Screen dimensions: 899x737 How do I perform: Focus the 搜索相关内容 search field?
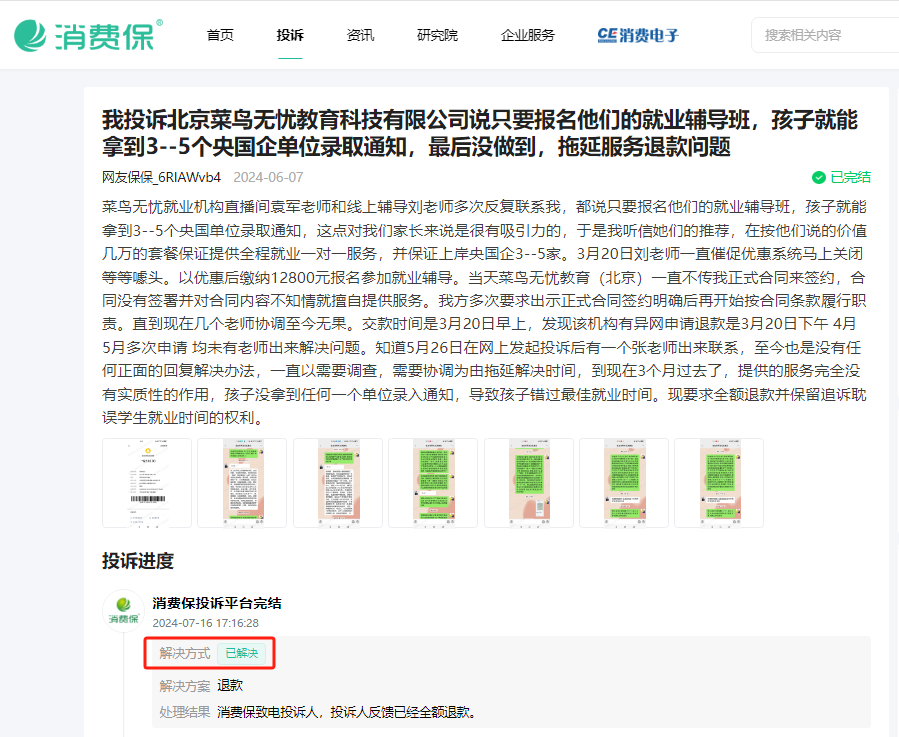[x=826, y=35]
